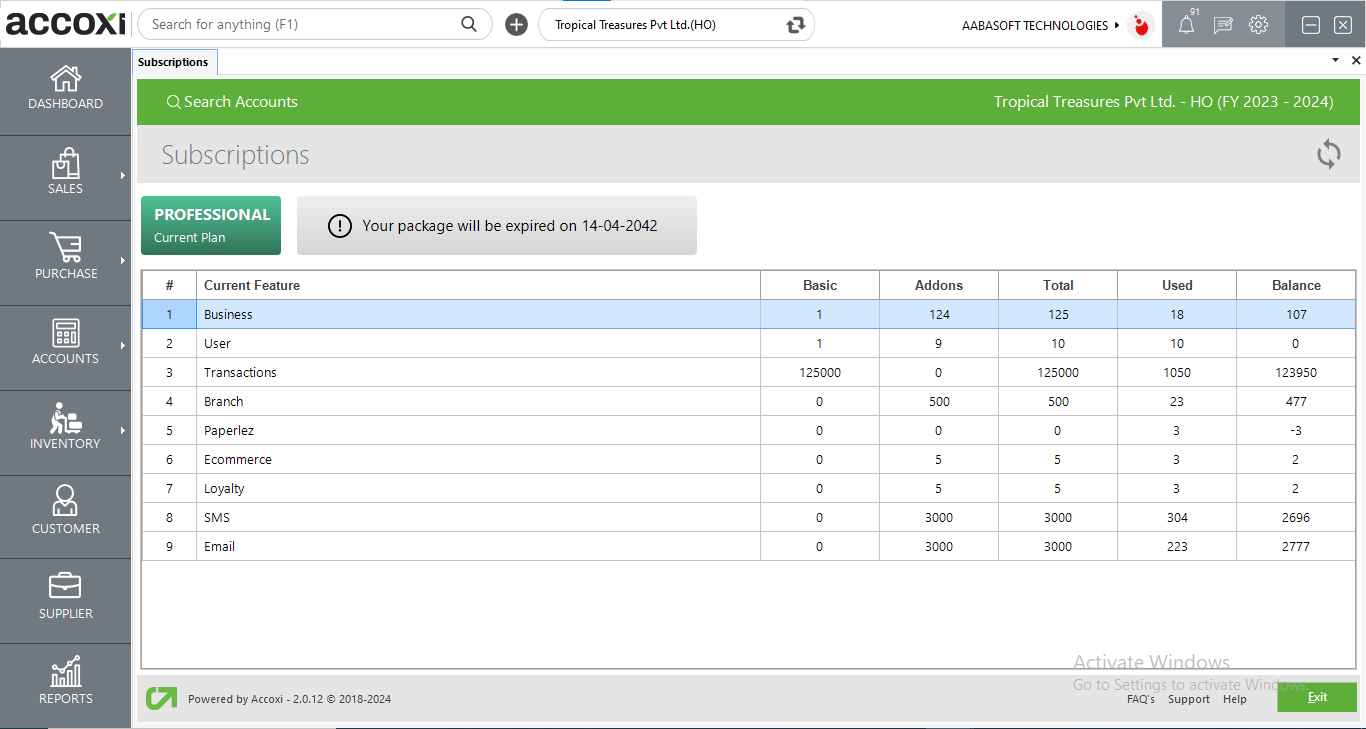
Task: Click the Total column header
Action: (x=1058, y=285)
